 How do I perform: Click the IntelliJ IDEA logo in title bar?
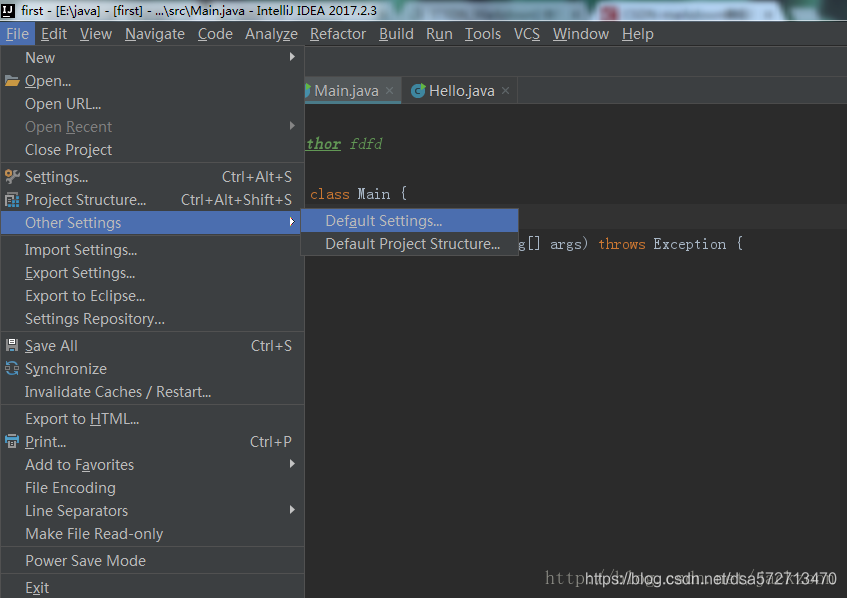[8, 10]
